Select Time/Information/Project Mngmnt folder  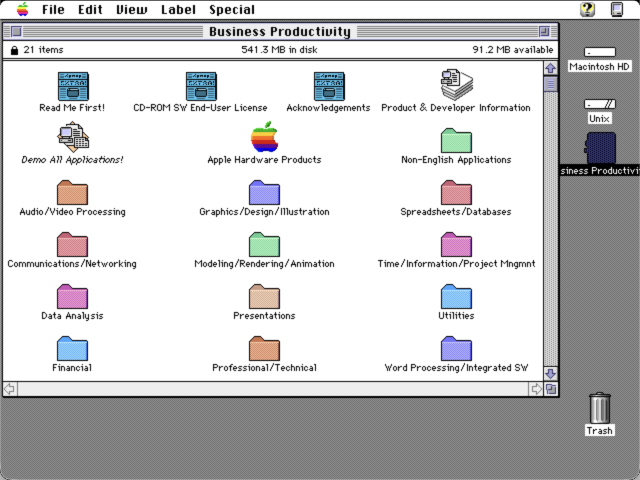pos(456,244)
